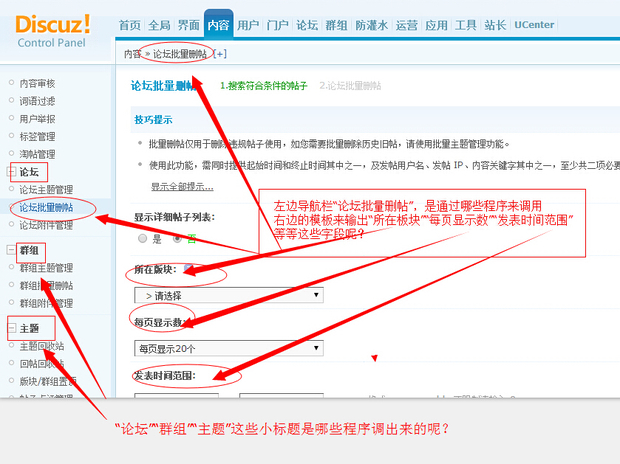Open the 工具 tab
This screenshot has height=464, width=620.
pos(465,25)
